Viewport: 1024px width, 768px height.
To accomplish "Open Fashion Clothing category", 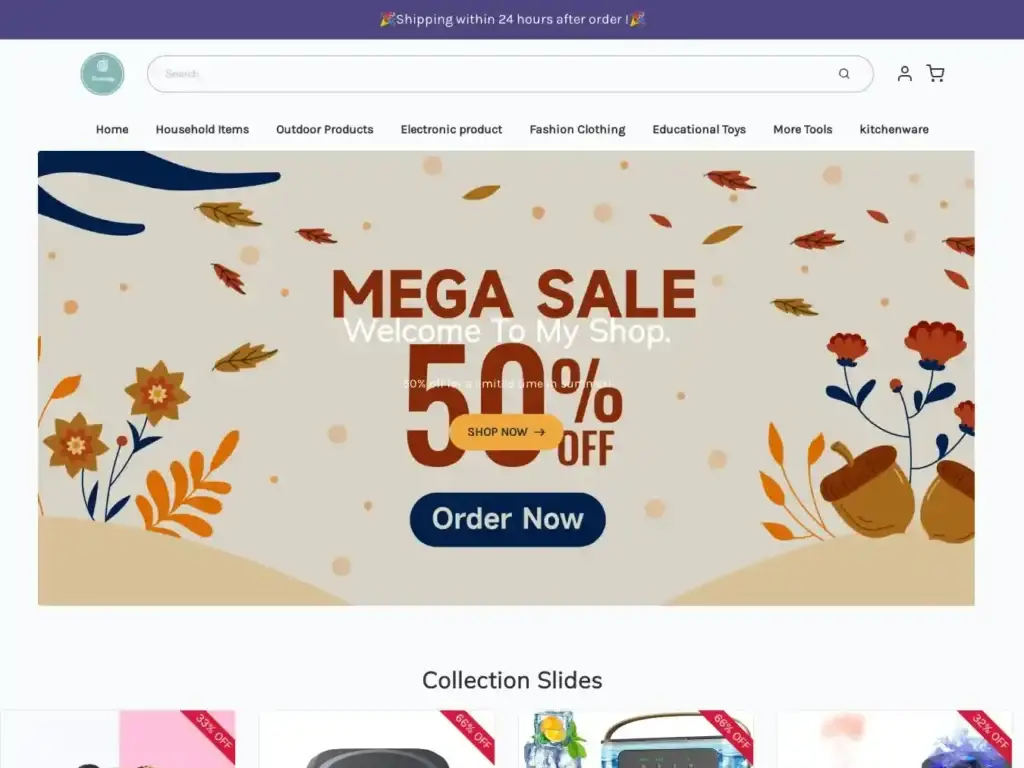I will click(x=577, y=129).
